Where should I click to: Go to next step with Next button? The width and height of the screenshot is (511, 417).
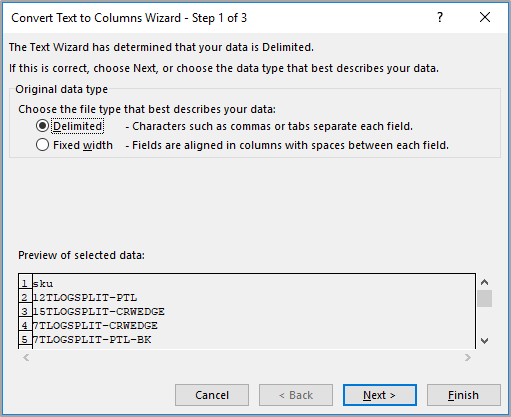coord(380,395)
